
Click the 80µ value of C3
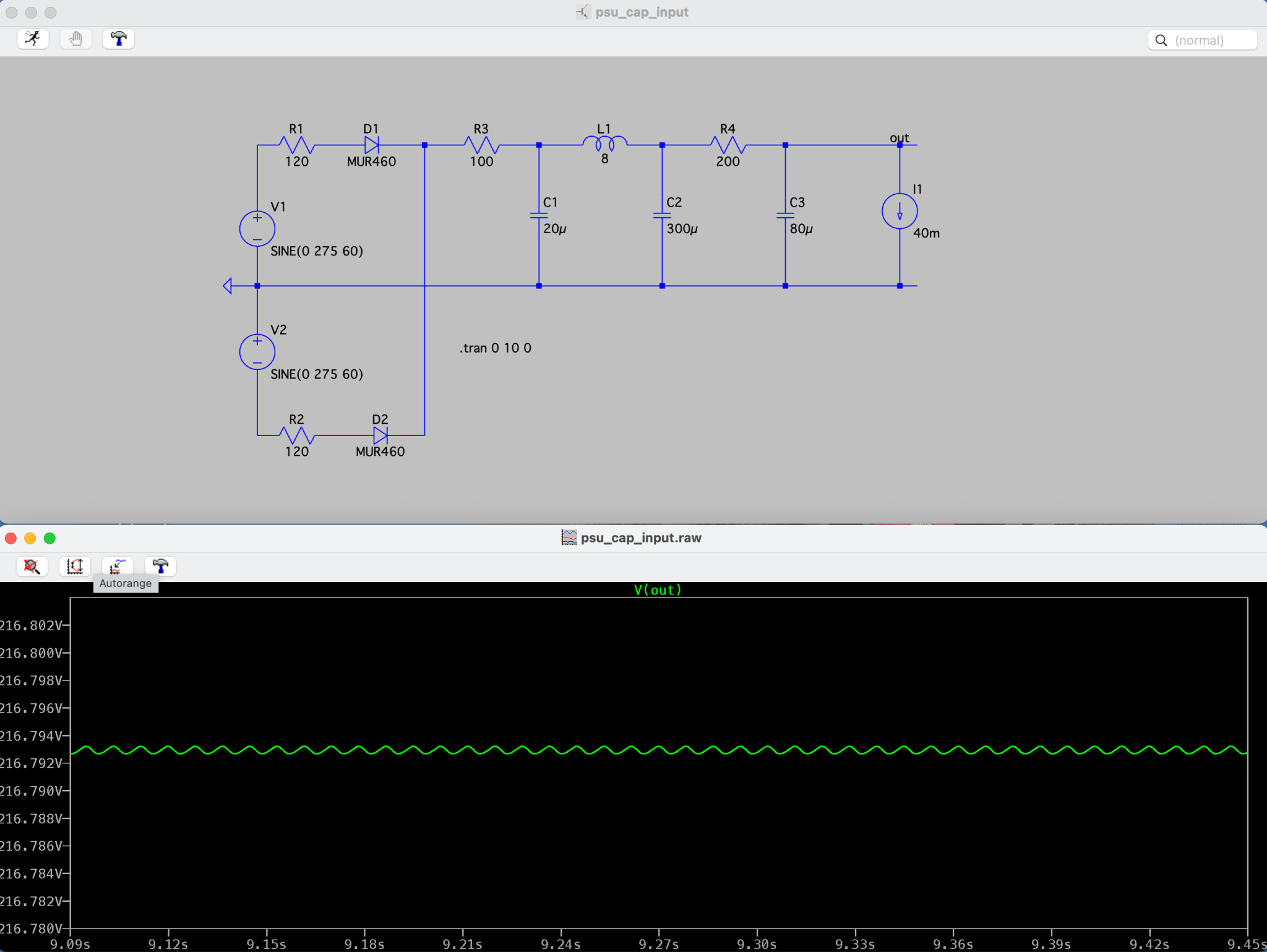pyautogui.click(x=801, y=229)
